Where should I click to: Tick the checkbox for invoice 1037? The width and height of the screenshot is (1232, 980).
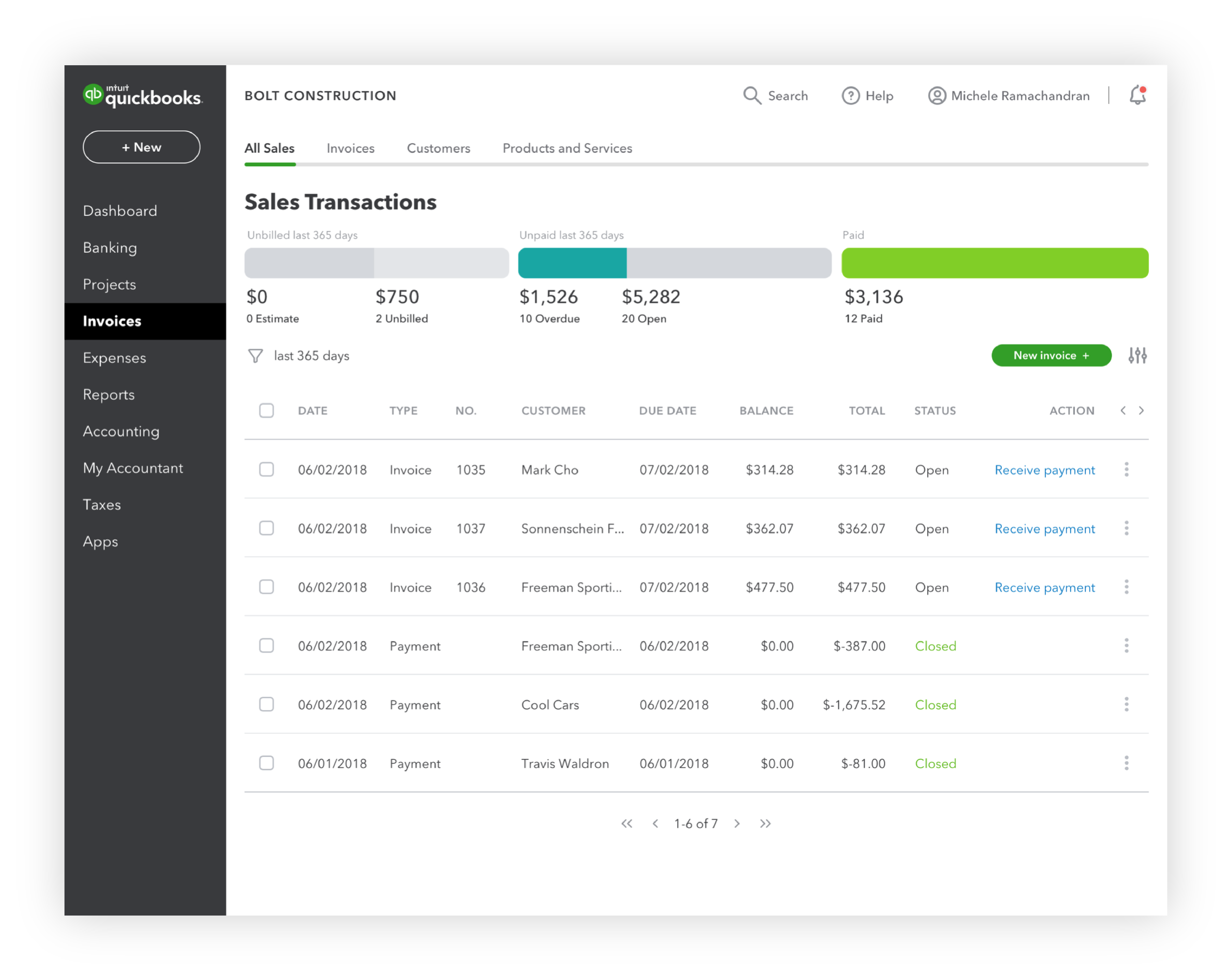[x=266, y=528]
